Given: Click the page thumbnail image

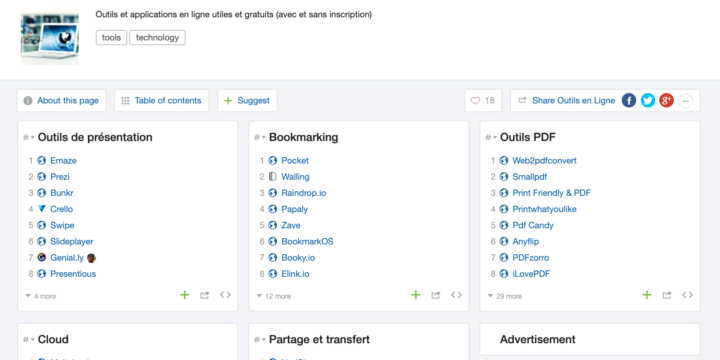Looking at the screenshot, I should (x=50, y=37).
